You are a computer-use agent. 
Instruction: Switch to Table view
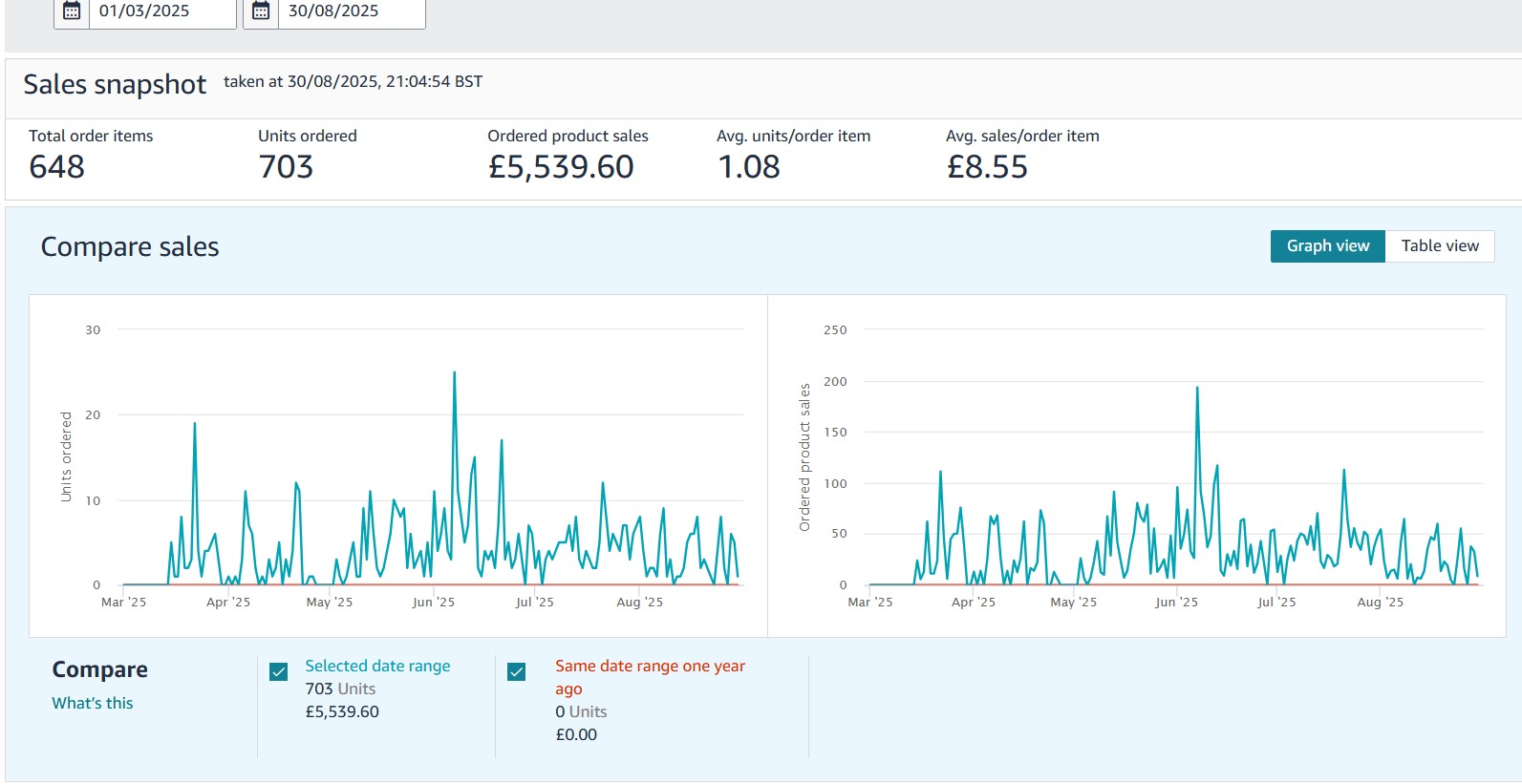pos(1439,246)
